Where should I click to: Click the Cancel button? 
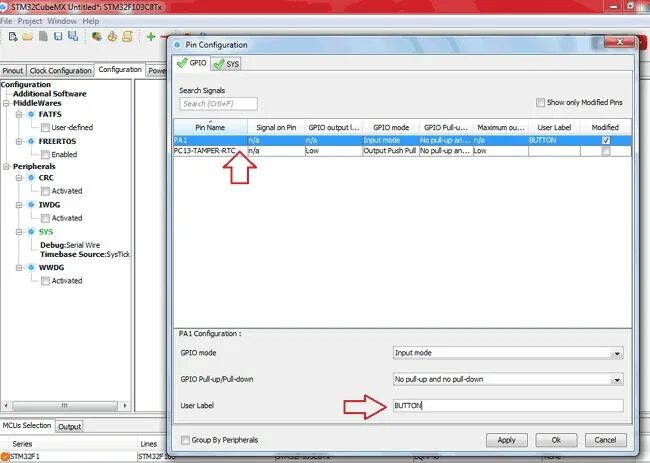click(605, 440)
